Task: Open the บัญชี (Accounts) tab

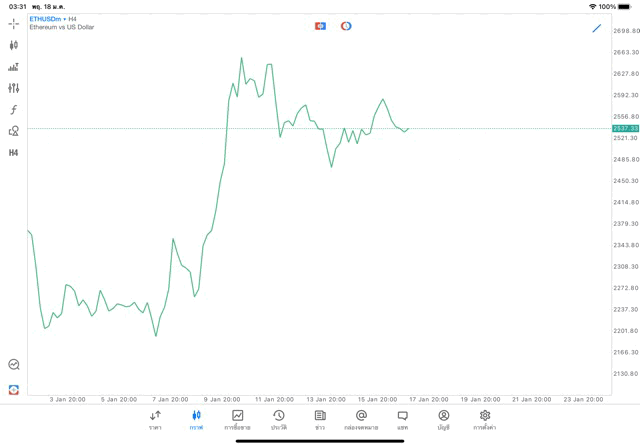Action: point(443,419)
